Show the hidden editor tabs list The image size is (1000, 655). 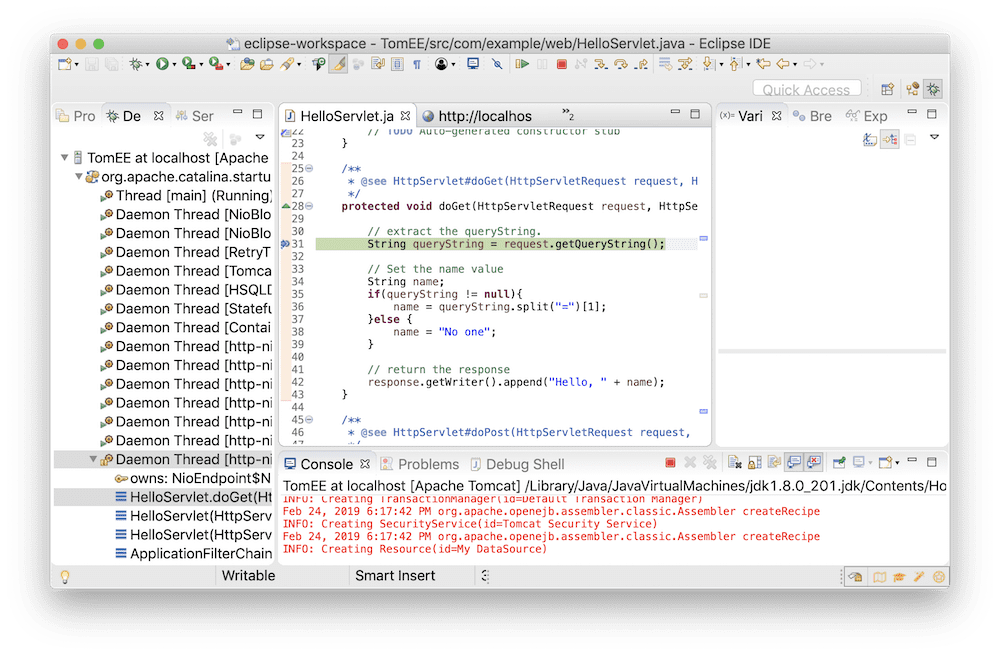click(x=568, y=114)
